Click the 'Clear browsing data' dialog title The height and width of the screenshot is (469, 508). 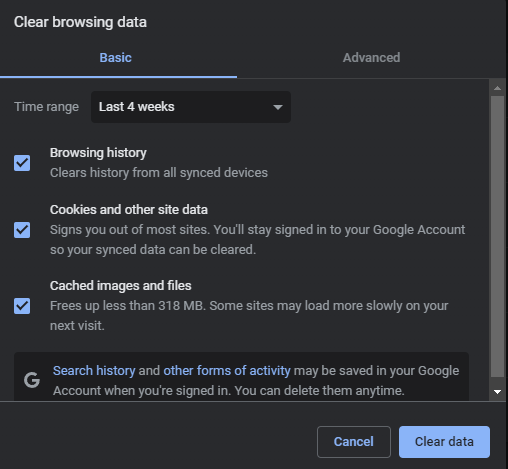pyautogui.click(x=80, y=22)
